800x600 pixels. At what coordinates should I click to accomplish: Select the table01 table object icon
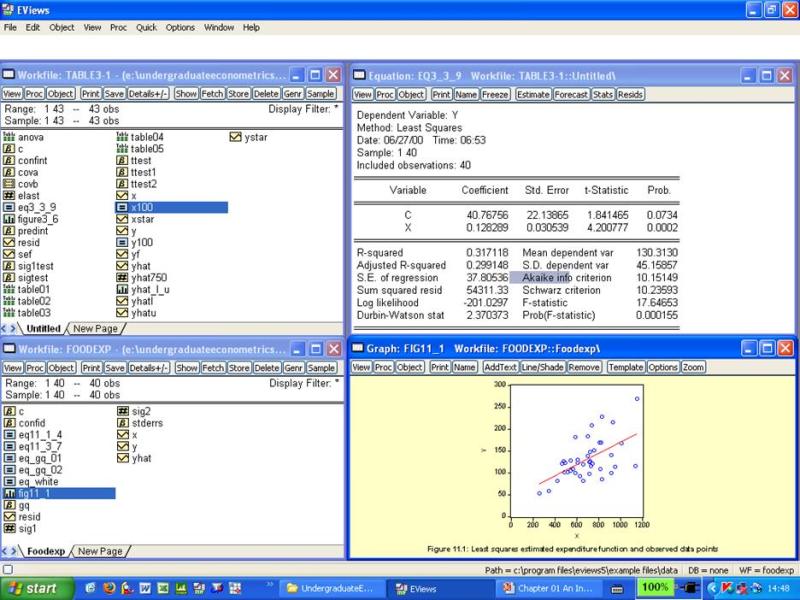pyautogui.click(x=9, y=289)
